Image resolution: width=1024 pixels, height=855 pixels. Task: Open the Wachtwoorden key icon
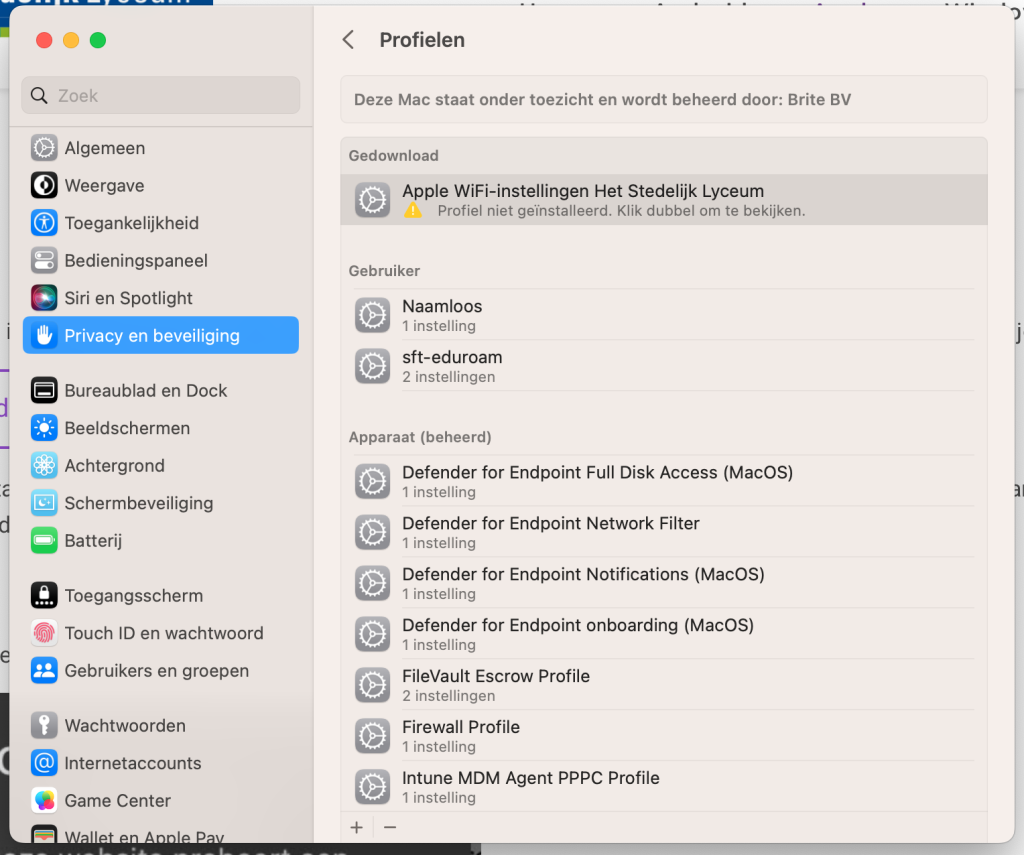(44, 726)
